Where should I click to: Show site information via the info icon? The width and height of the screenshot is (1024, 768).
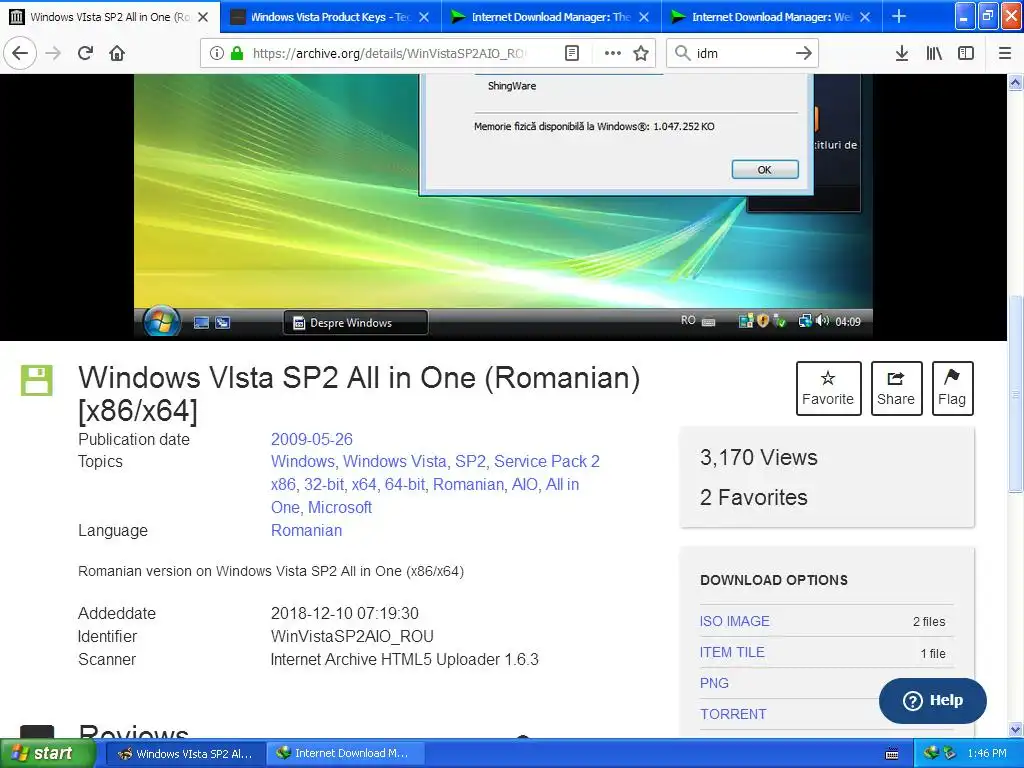pos(216,53)
